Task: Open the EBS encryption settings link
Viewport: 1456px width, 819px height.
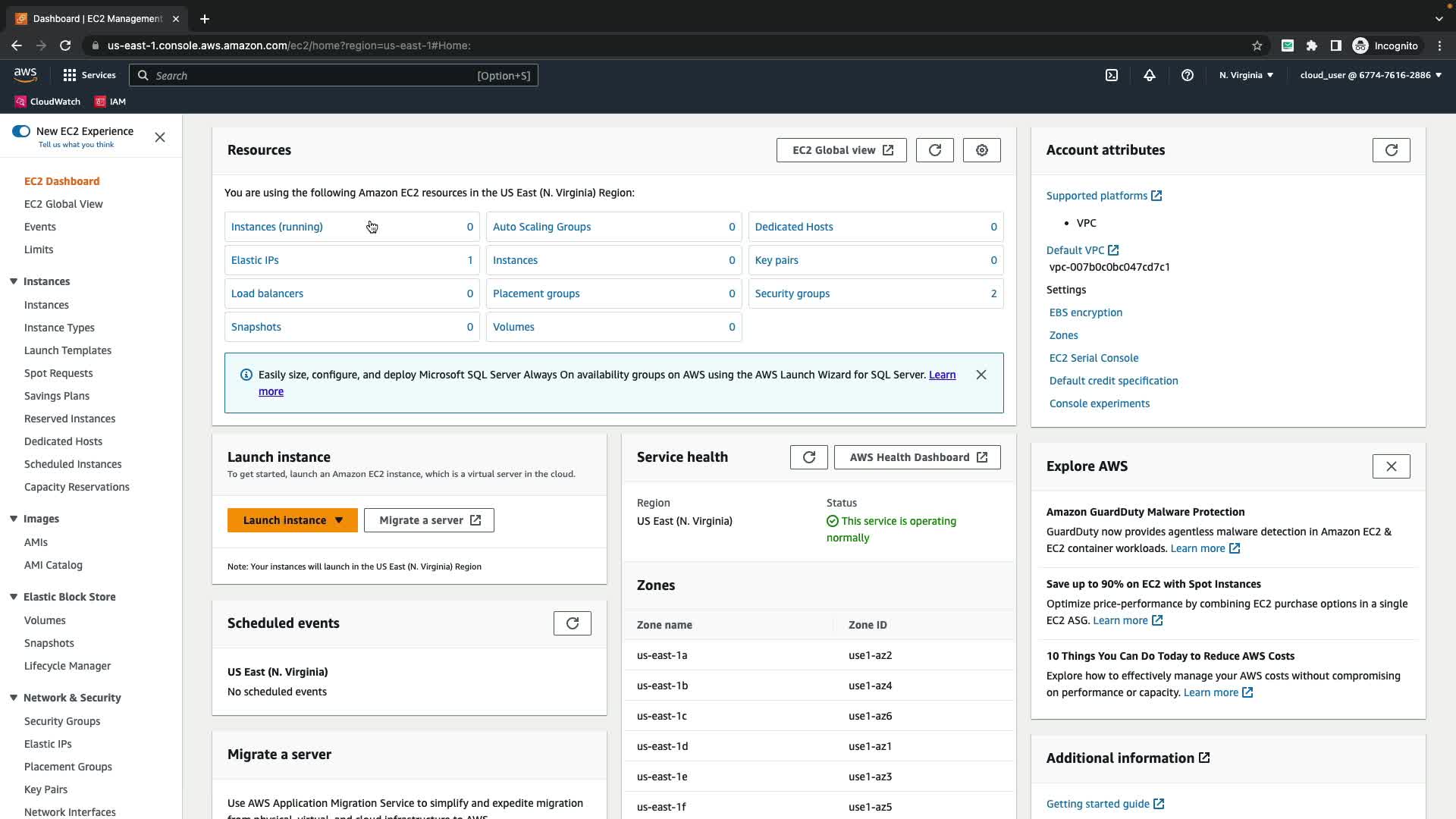Action: click(x=1085, y=312)
